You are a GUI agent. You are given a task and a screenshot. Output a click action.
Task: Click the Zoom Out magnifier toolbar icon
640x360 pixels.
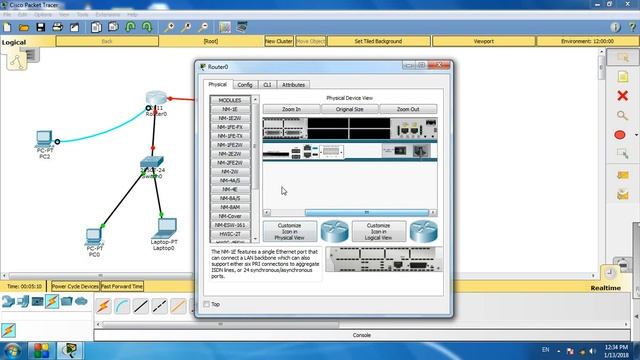click(203, 27)
